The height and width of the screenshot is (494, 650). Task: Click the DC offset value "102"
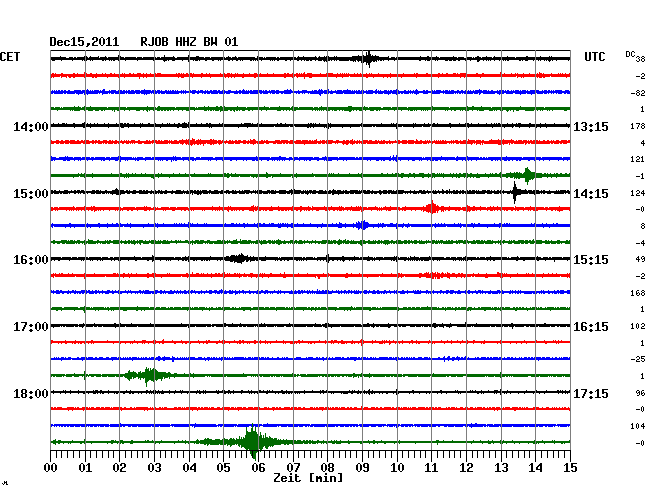[638, 326]
